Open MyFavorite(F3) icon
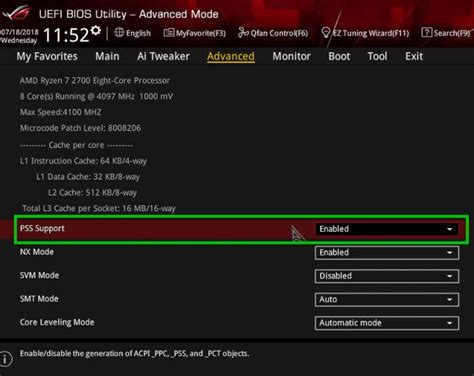 169,33
